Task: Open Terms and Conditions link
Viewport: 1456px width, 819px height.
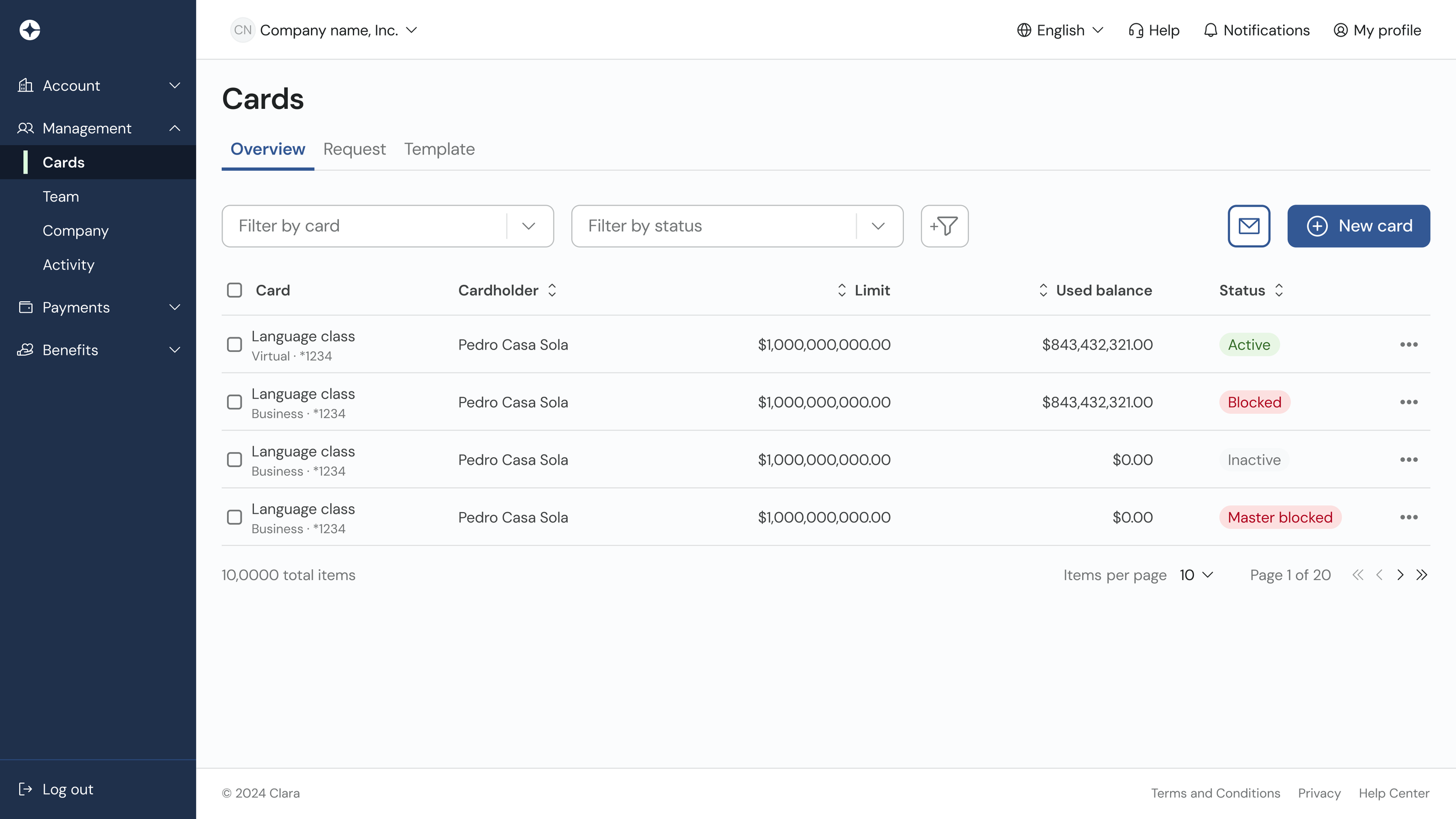Action: 1215,793
